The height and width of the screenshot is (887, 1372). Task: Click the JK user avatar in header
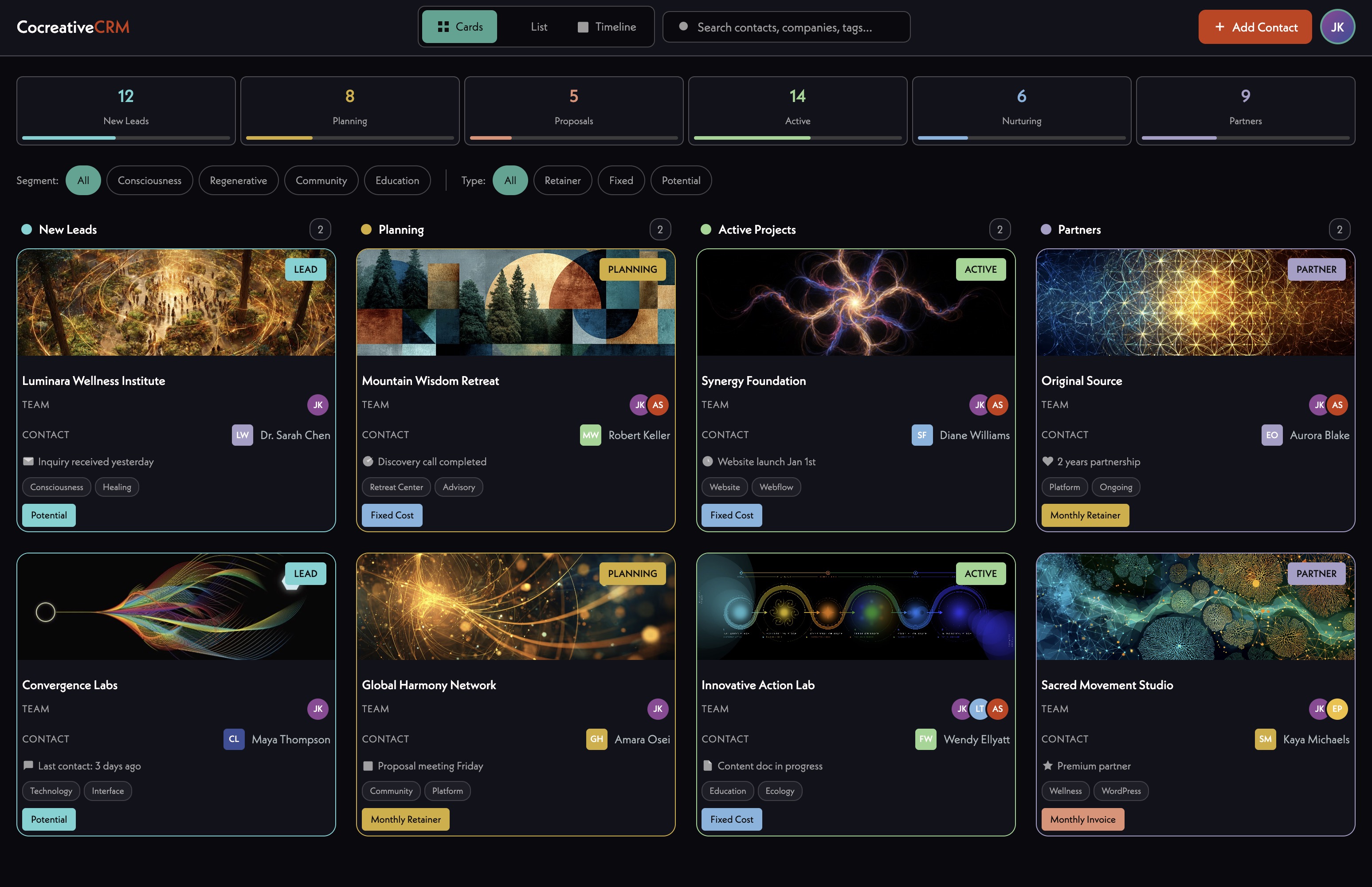tap(1337, 27)
